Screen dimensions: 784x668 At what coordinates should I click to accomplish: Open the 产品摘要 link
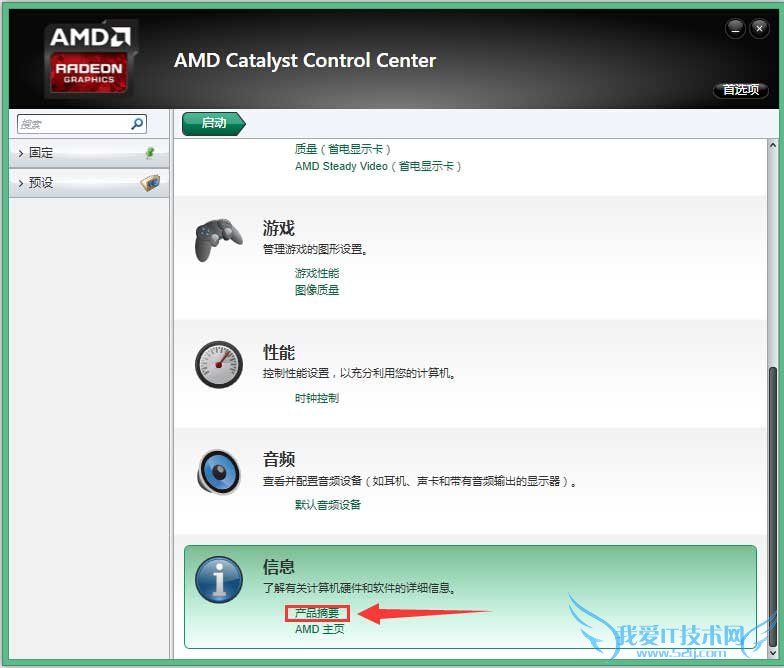[316, 613]
